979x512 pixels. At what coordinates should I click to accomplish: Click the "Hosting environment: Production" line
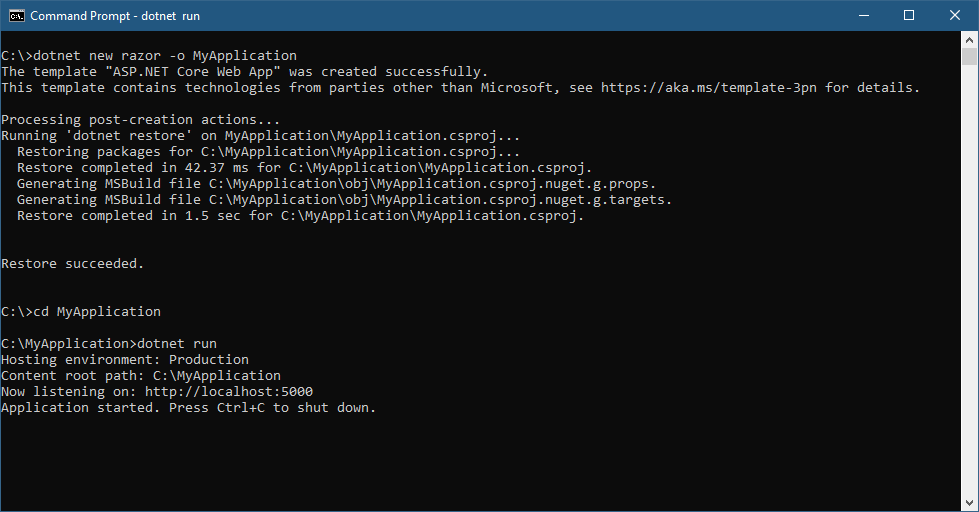click(x=125, y=360)
